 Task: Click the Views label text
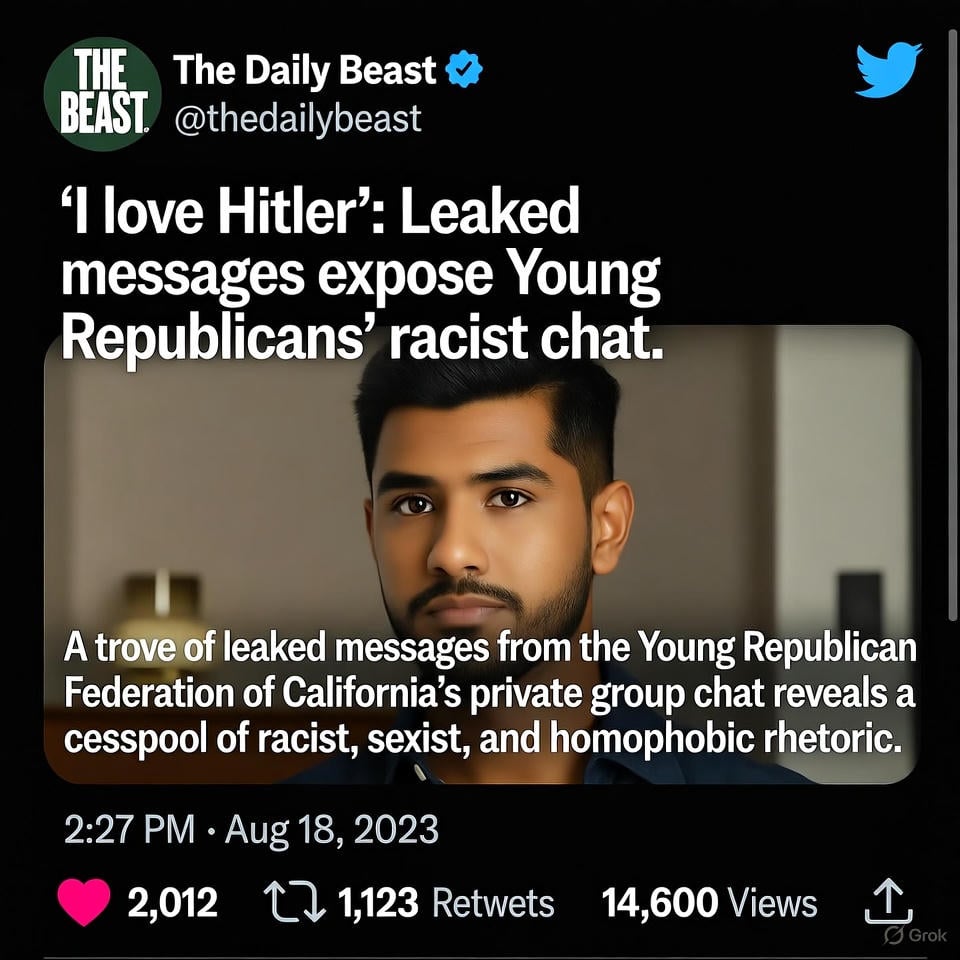click(x=773, y=902)
